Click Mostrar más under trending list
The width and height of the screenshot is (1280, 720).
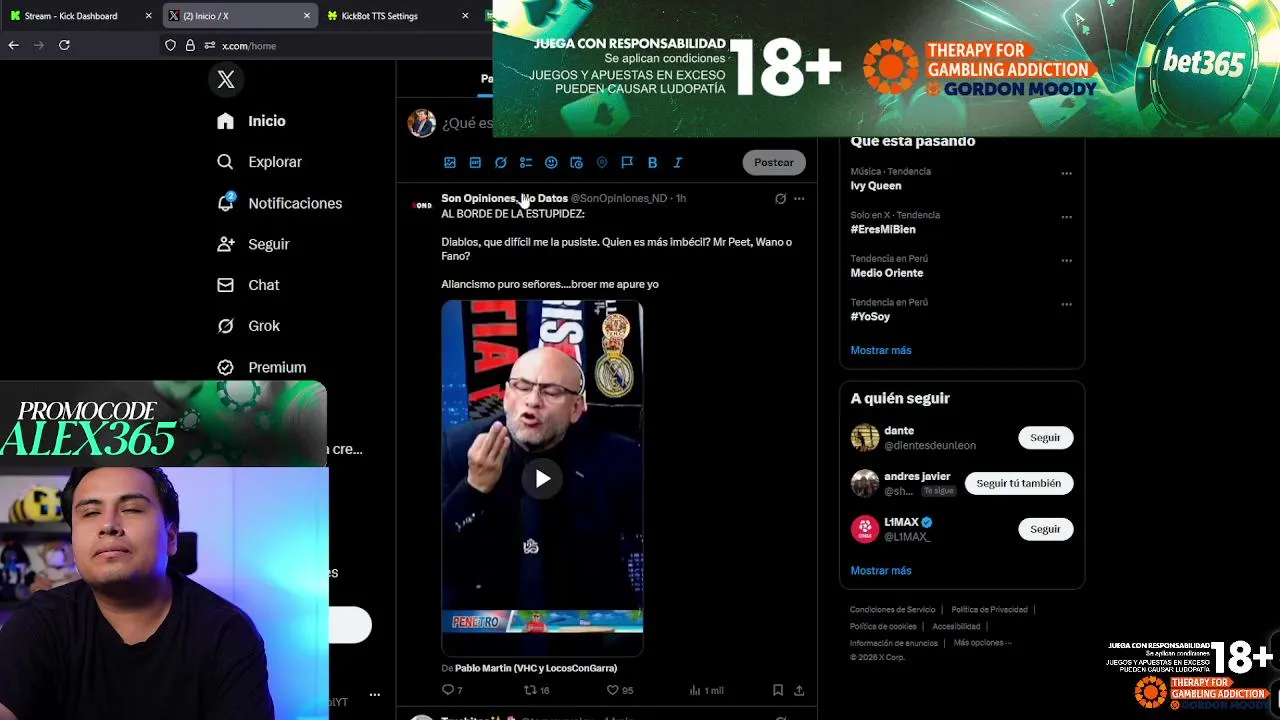pos(881,350)
